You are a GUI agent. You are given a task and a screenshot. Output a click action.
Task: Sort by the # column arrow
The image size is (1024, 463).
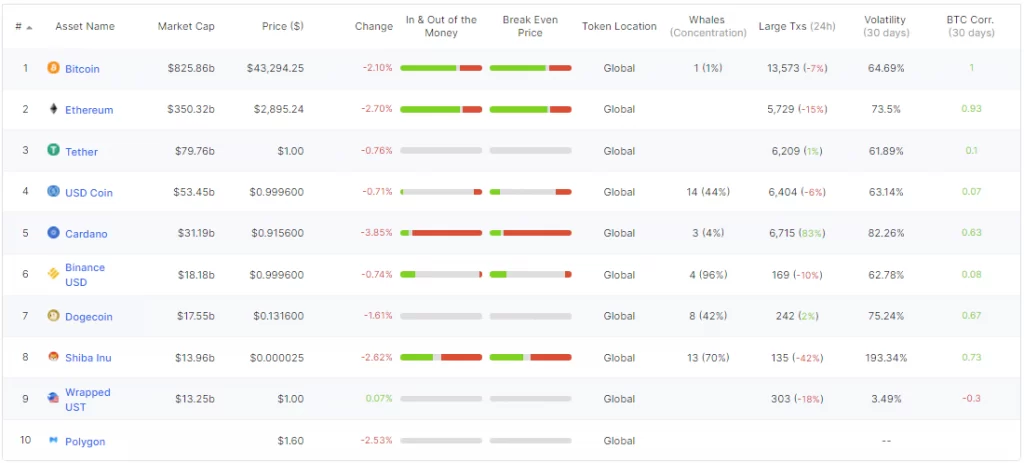29,27
